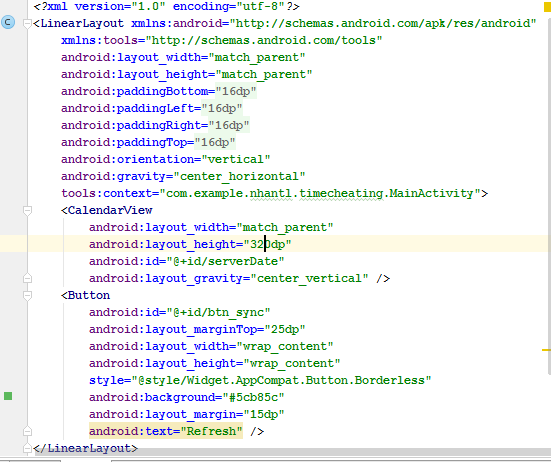Click the underlined nhantl package name
The image size is (551, 462).
point(271,194)
